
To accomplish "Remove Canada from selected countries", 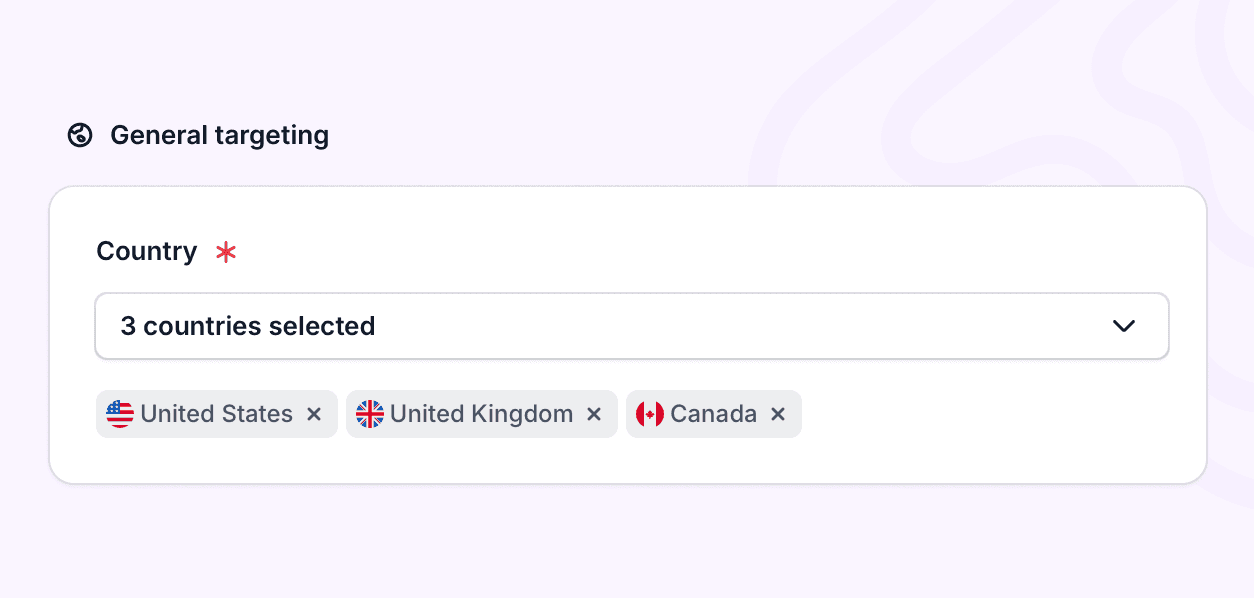I will click(x=778, y=414).
